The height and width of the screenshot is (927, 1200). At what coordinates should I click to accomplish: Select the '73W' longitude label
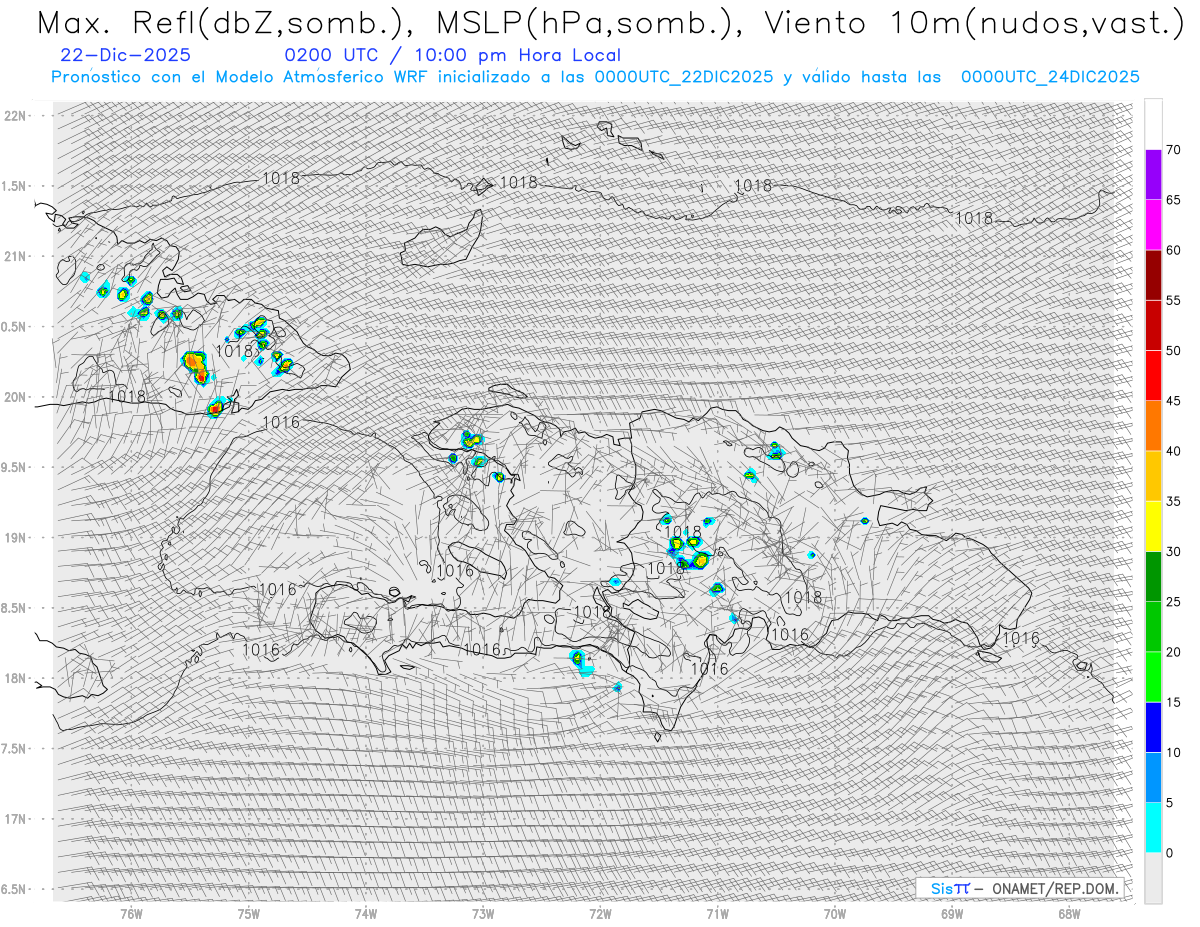(x=483, y=914)
